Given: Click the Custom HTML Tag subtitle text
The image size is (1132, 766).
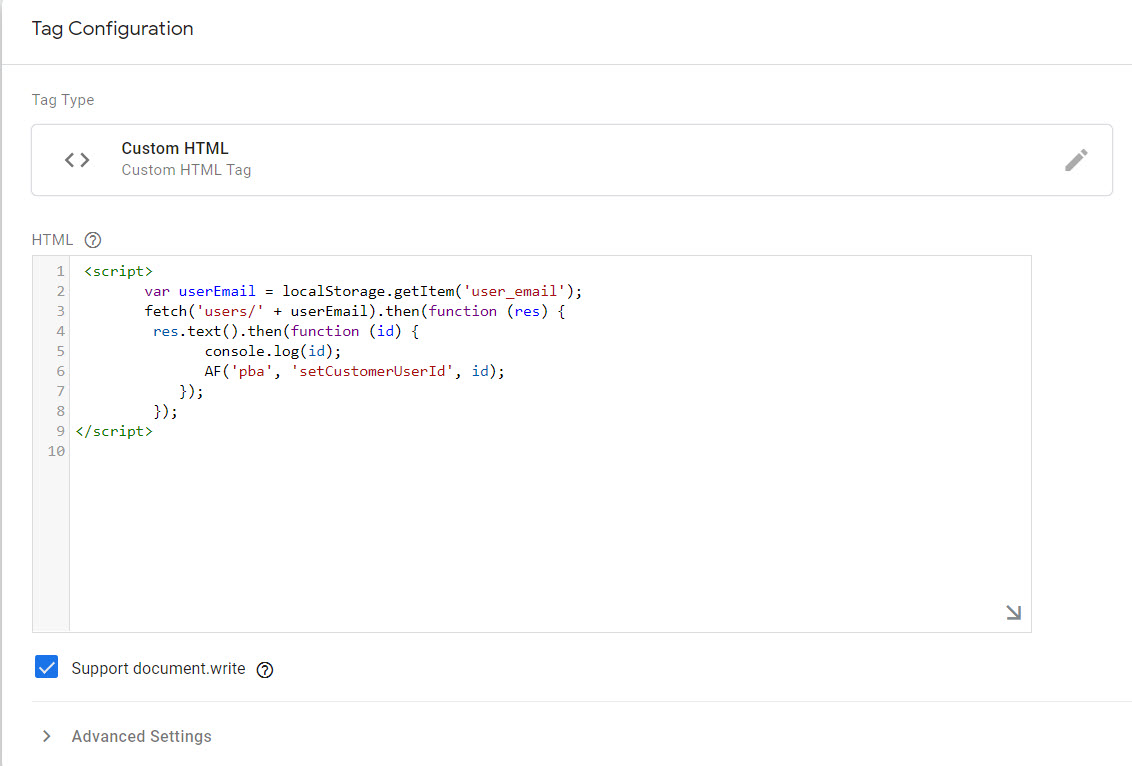Looking at the screenshot, I should click(186, 170).
